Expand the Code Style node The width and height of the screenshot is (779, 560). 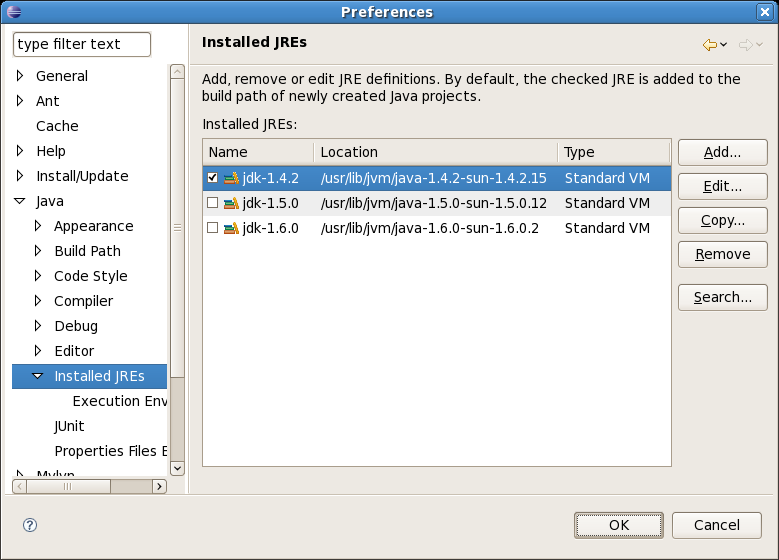tap(38, 276)
